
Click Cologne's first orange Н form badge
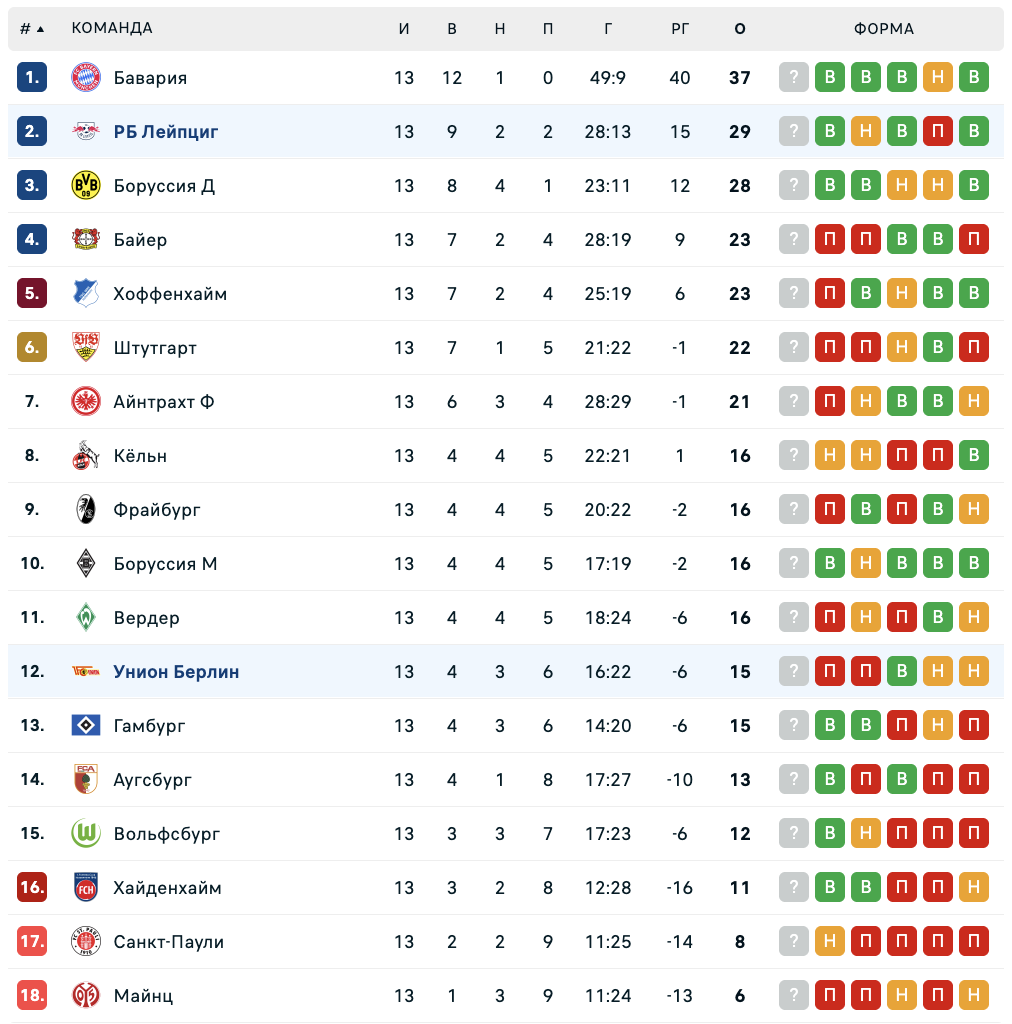coord(829,456)
